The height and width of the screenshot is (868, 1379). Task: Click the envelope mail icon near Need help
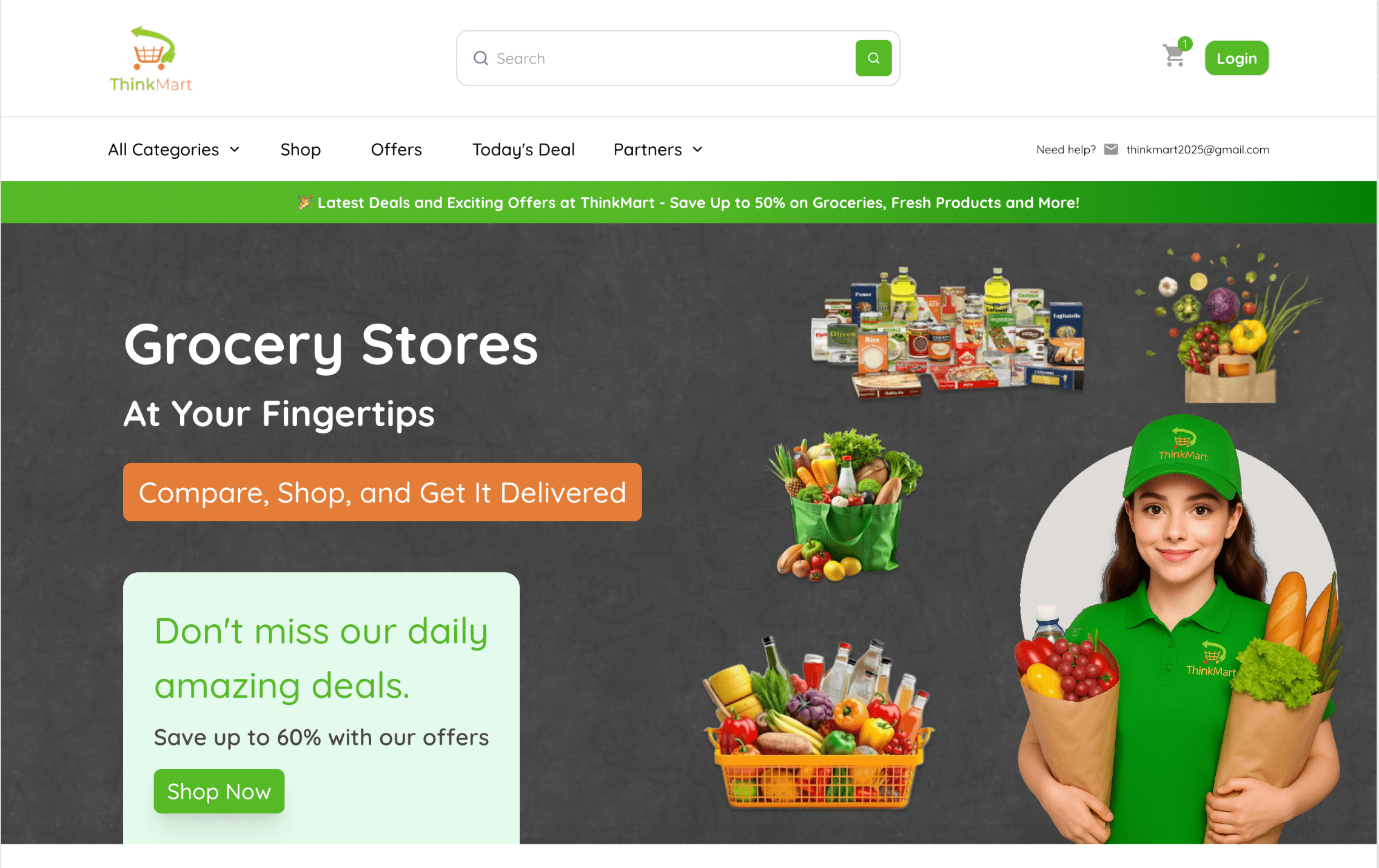(x=1111, y=150)
